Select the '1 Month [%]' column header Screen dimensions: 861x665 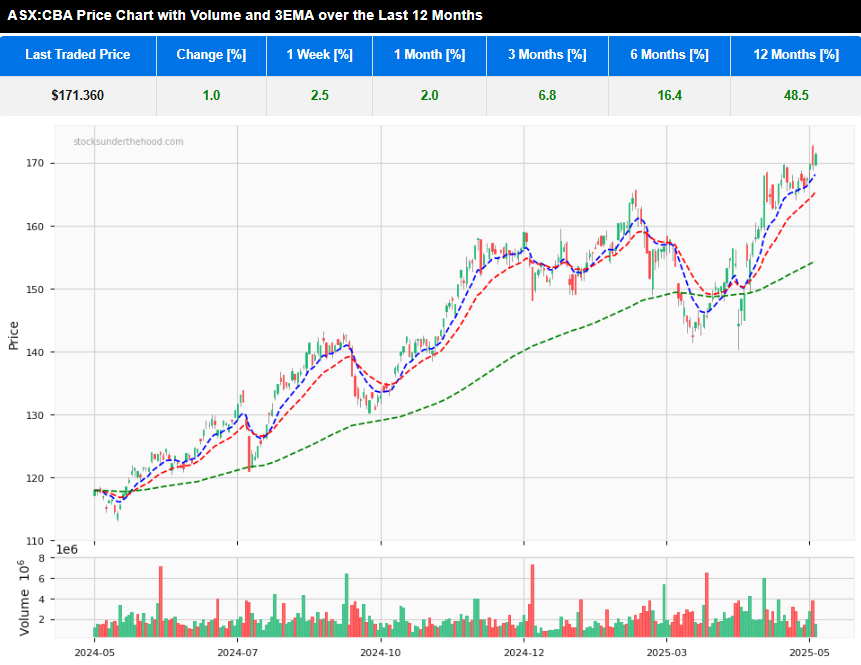429,55
